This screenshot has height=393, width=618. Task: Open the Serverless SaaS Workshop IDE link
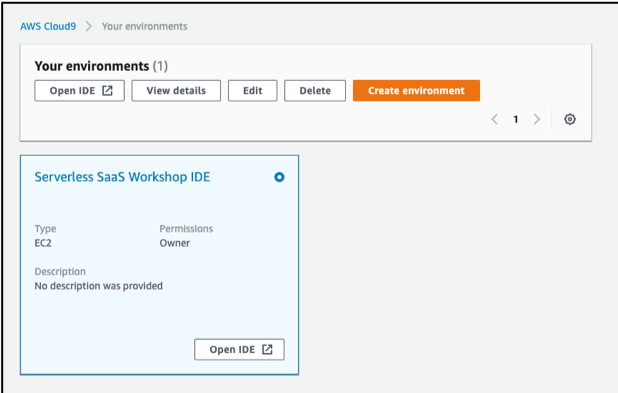pos(122,177)
